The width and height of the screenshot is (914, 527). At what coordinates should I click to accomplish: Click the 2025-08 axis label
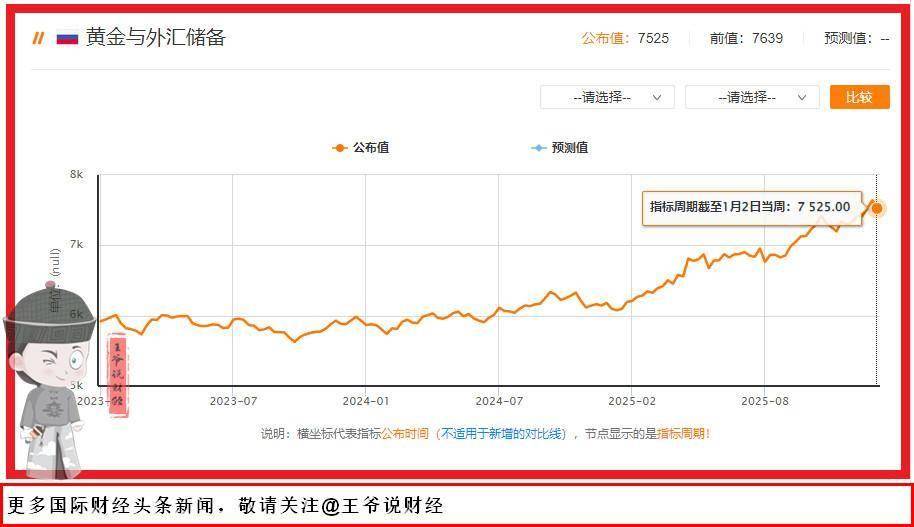click(x=765, y=401)
